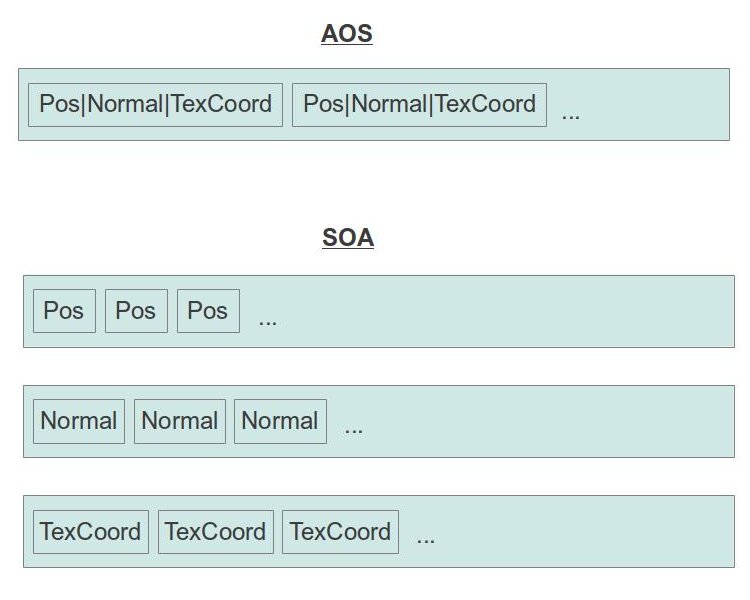Click the ellipsis after the TexCoord boxes
The image size is (750, 600).
tap(426, 540)
